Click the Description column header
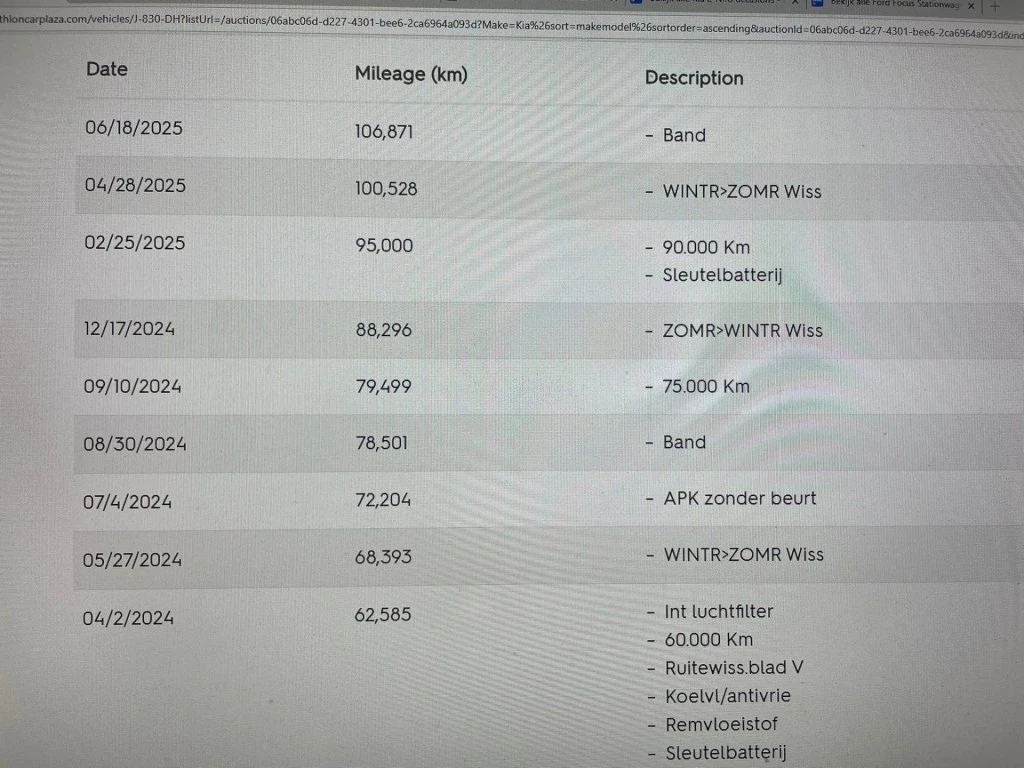The width and height of the screenshot is (1024, 768). 694,78
